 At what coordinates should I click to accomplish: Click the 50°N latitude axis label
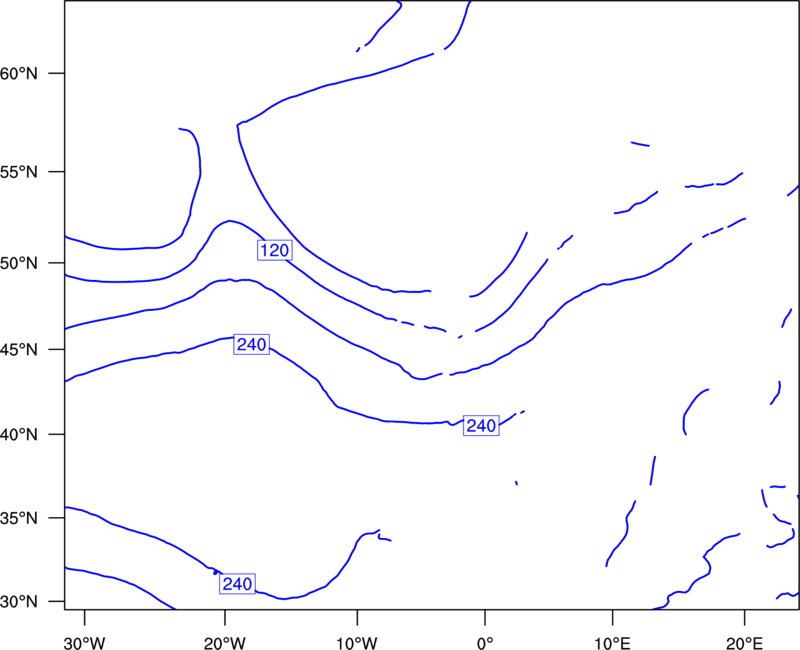click(19, 263)
